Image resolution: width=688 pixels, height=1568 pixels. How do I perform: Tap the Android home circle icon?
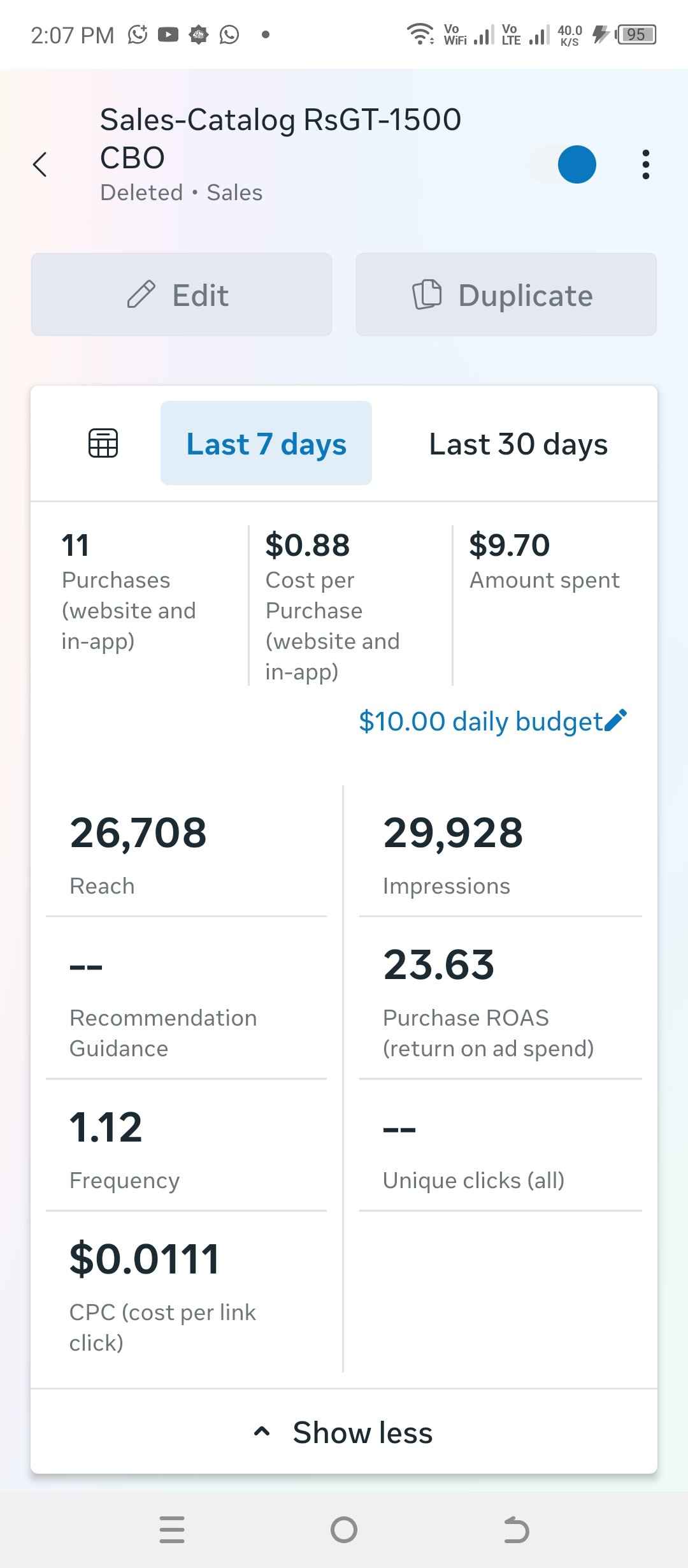[x=344, y=1529]
